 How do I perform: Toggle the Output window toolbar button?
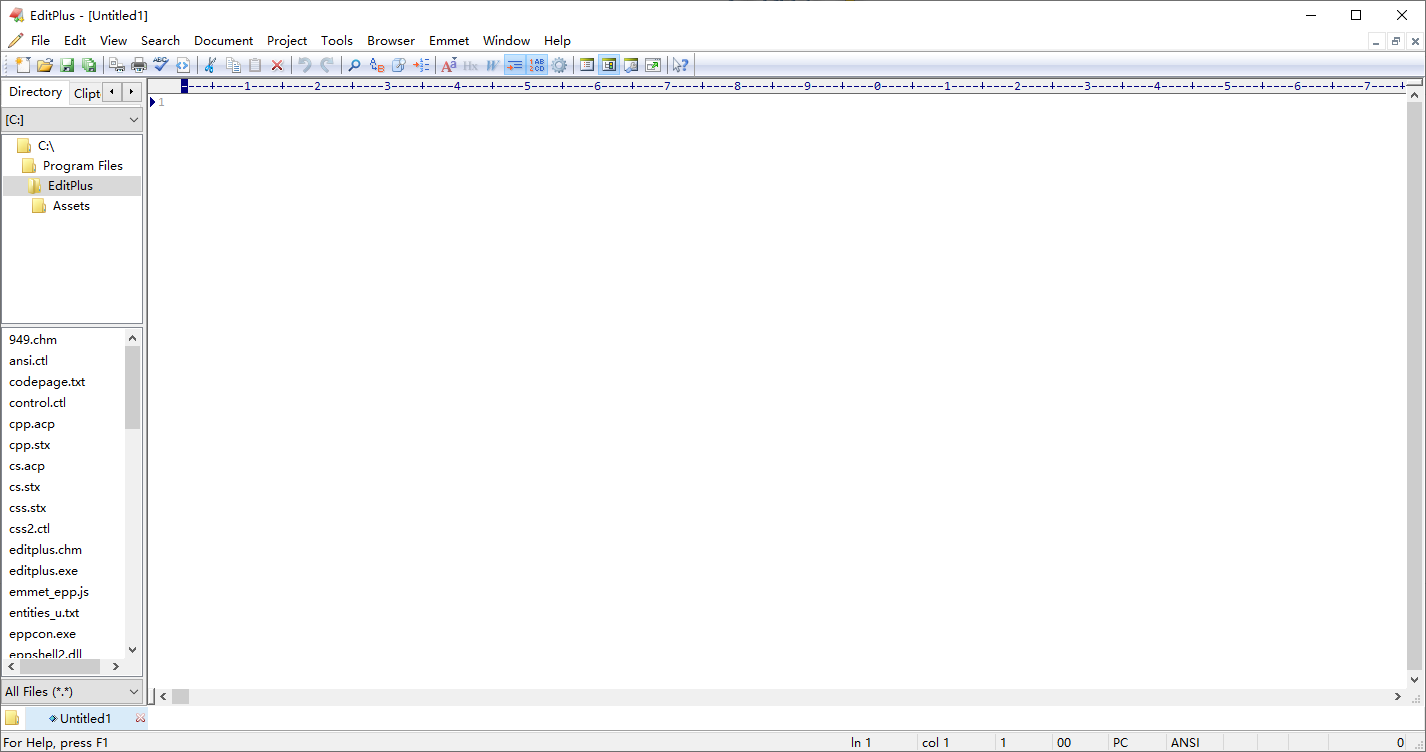click(x=631, y=65)
